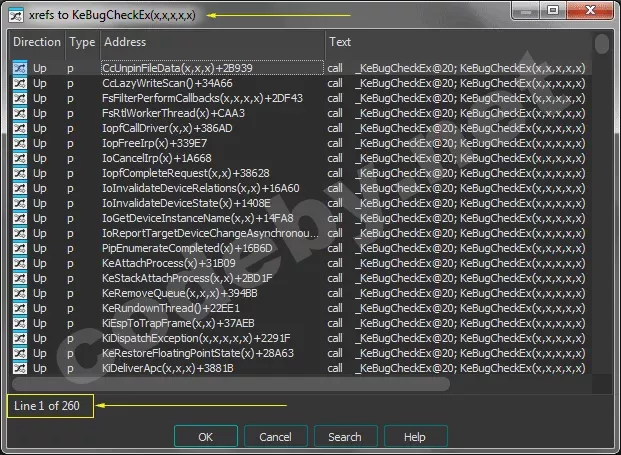
Task: Click xref icon of IopfCompleteRequest row
Action: [20, 173]
